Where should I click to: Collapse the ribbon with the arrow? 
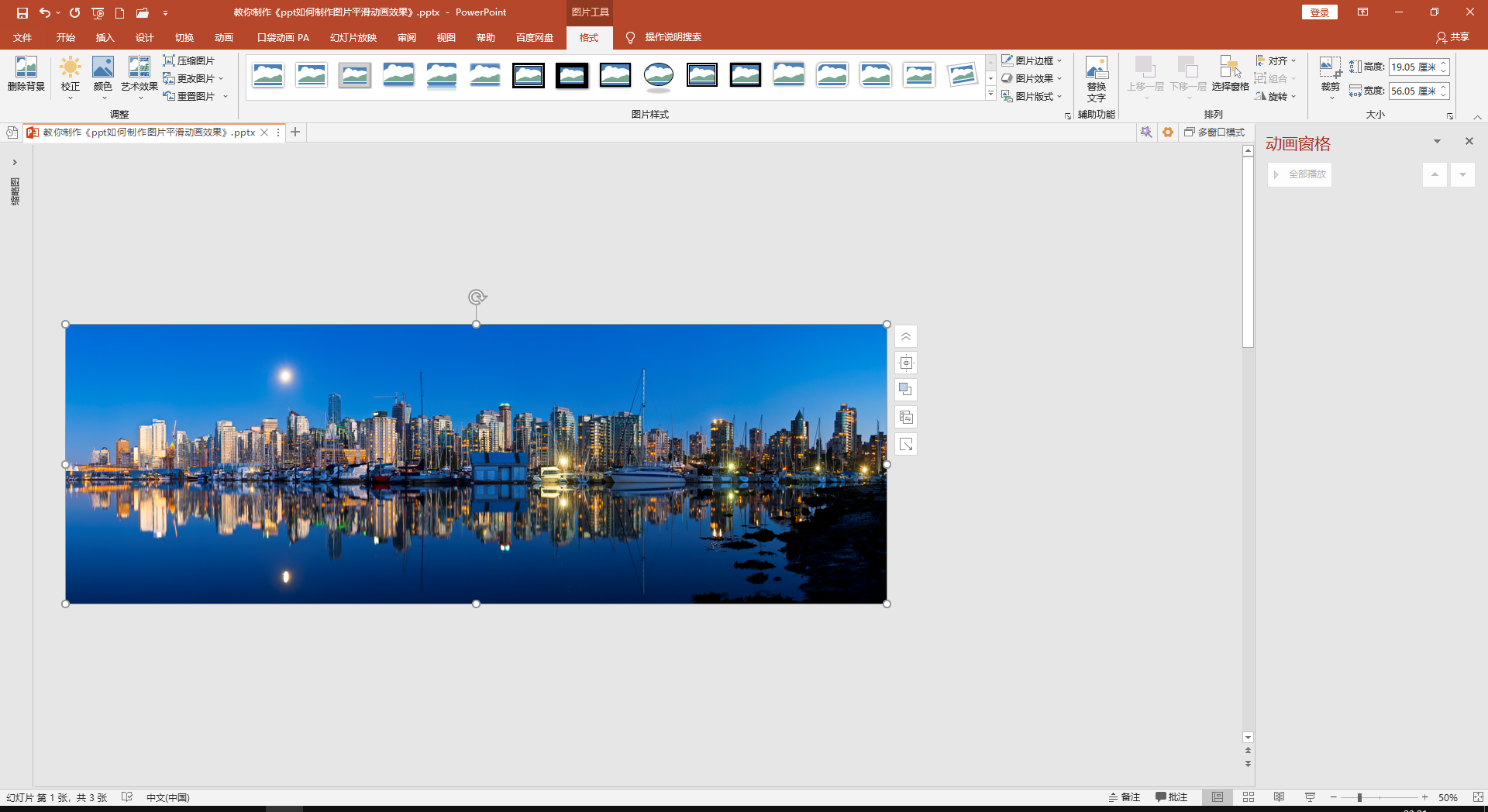(x=1477, y=117)
